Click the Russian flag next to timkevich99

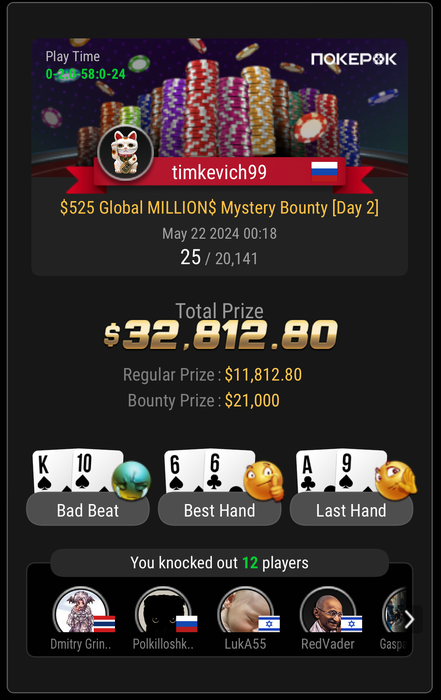click(x=324, y=172)
